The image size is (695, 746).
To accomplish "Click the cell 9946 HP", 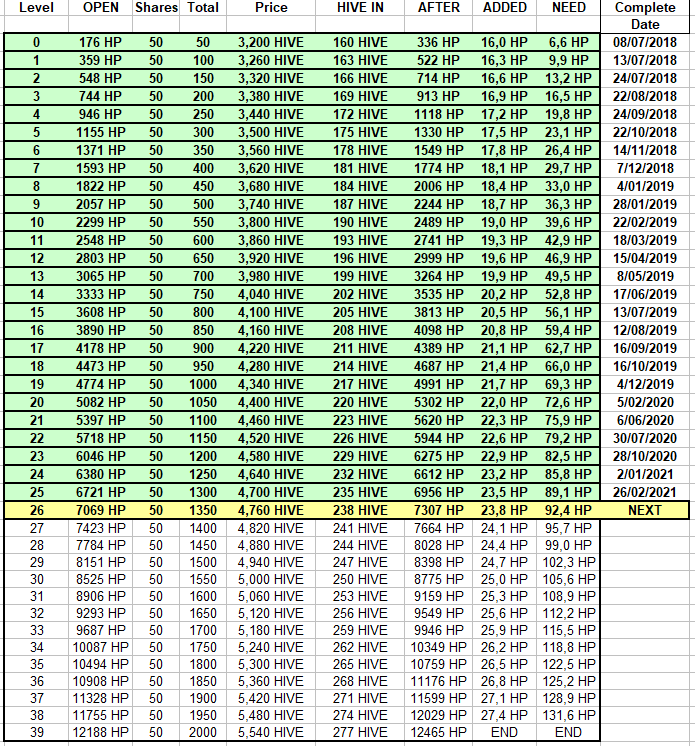I will [439, 631].
